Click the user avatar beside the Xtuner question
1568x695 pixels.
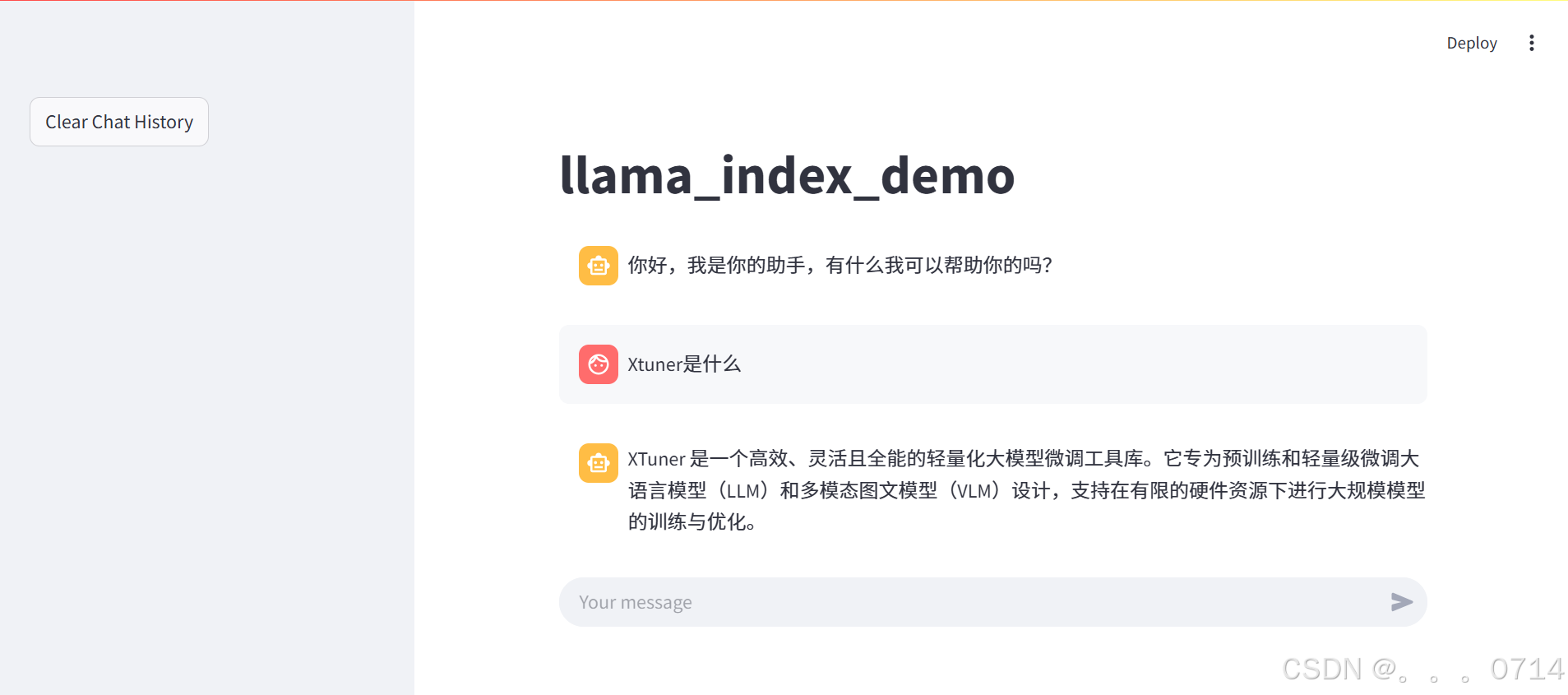pos(598,364)
